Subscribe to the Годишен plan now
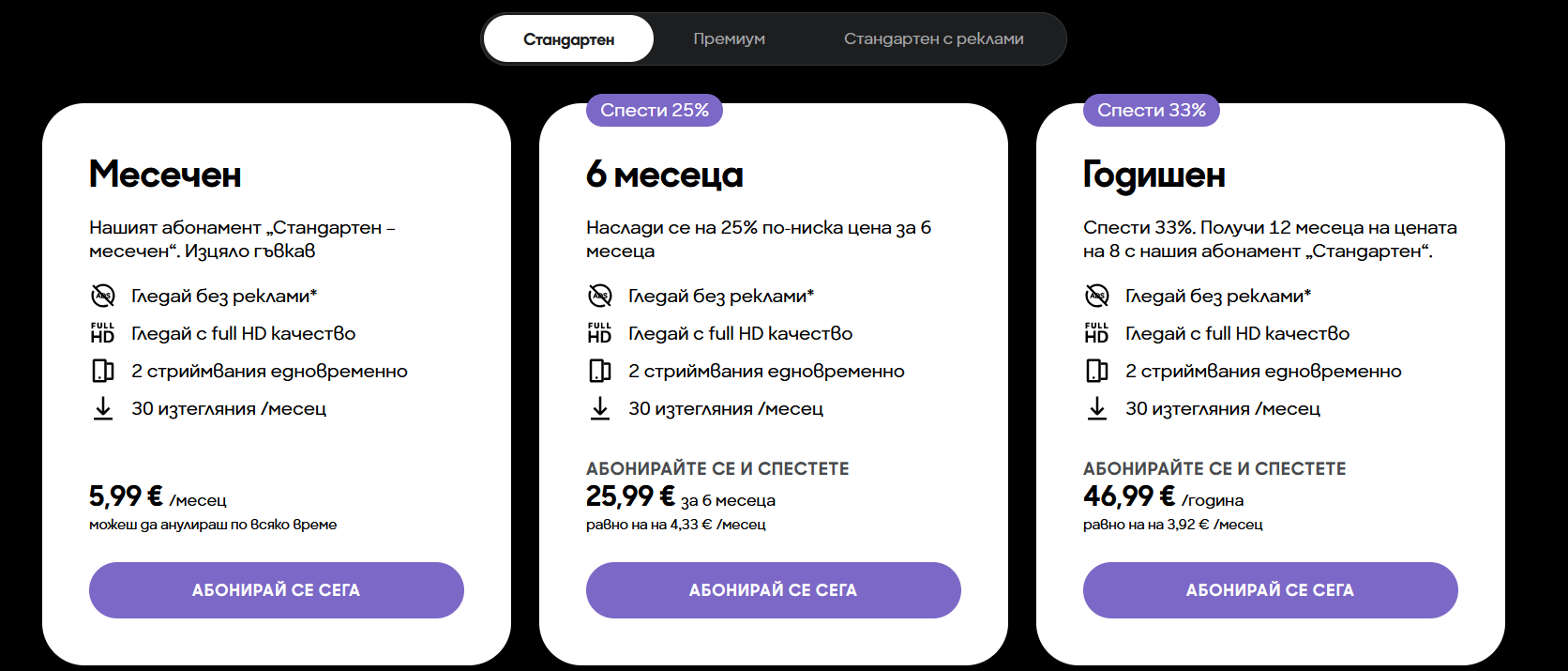Image resolution: width=1568 pixels, height=671 pixels. click(x=1270, y=590)
